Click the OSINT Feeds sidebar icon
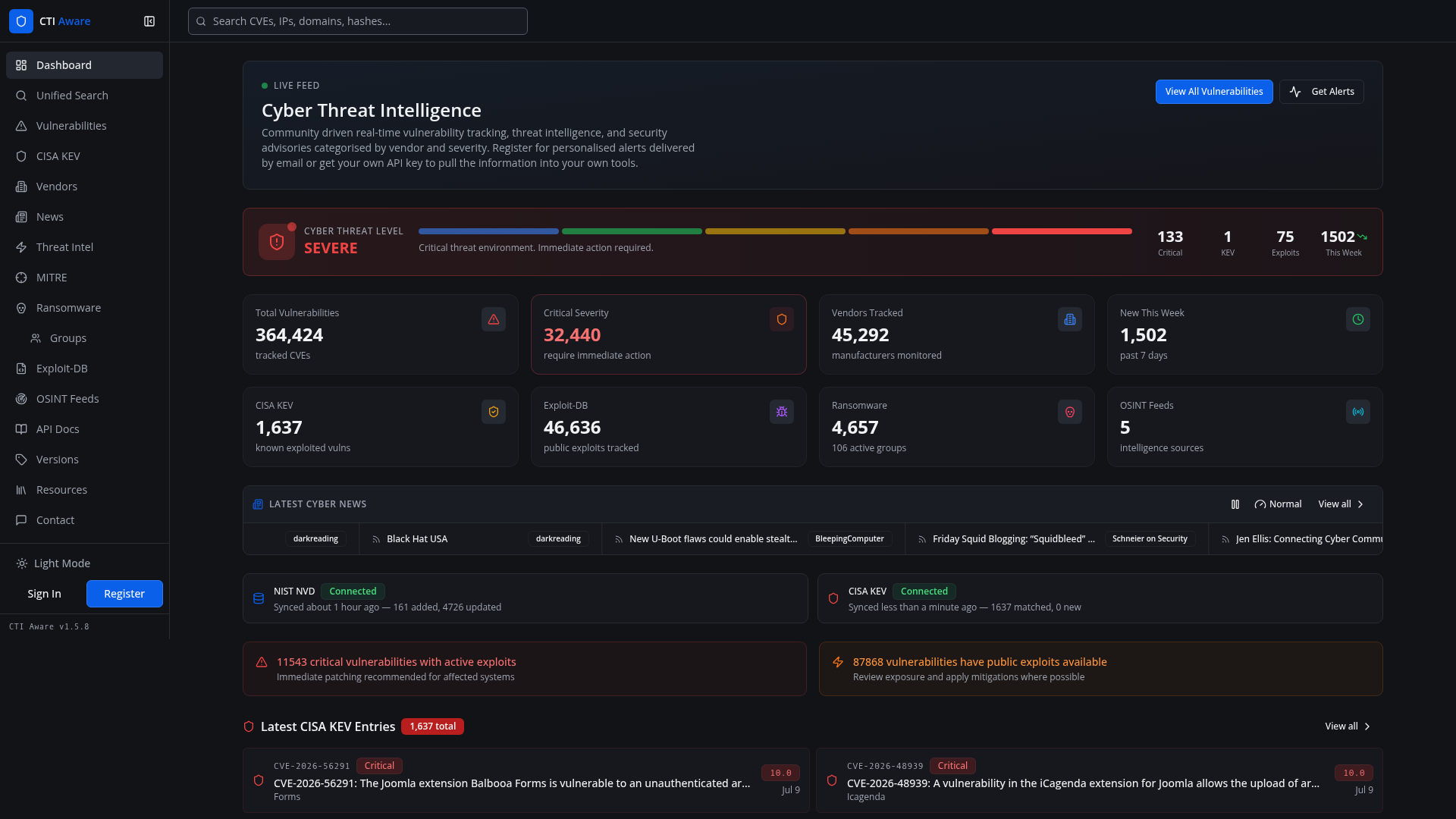The height and width of the screenshot is (819, 1456). [x=21, y=399]
